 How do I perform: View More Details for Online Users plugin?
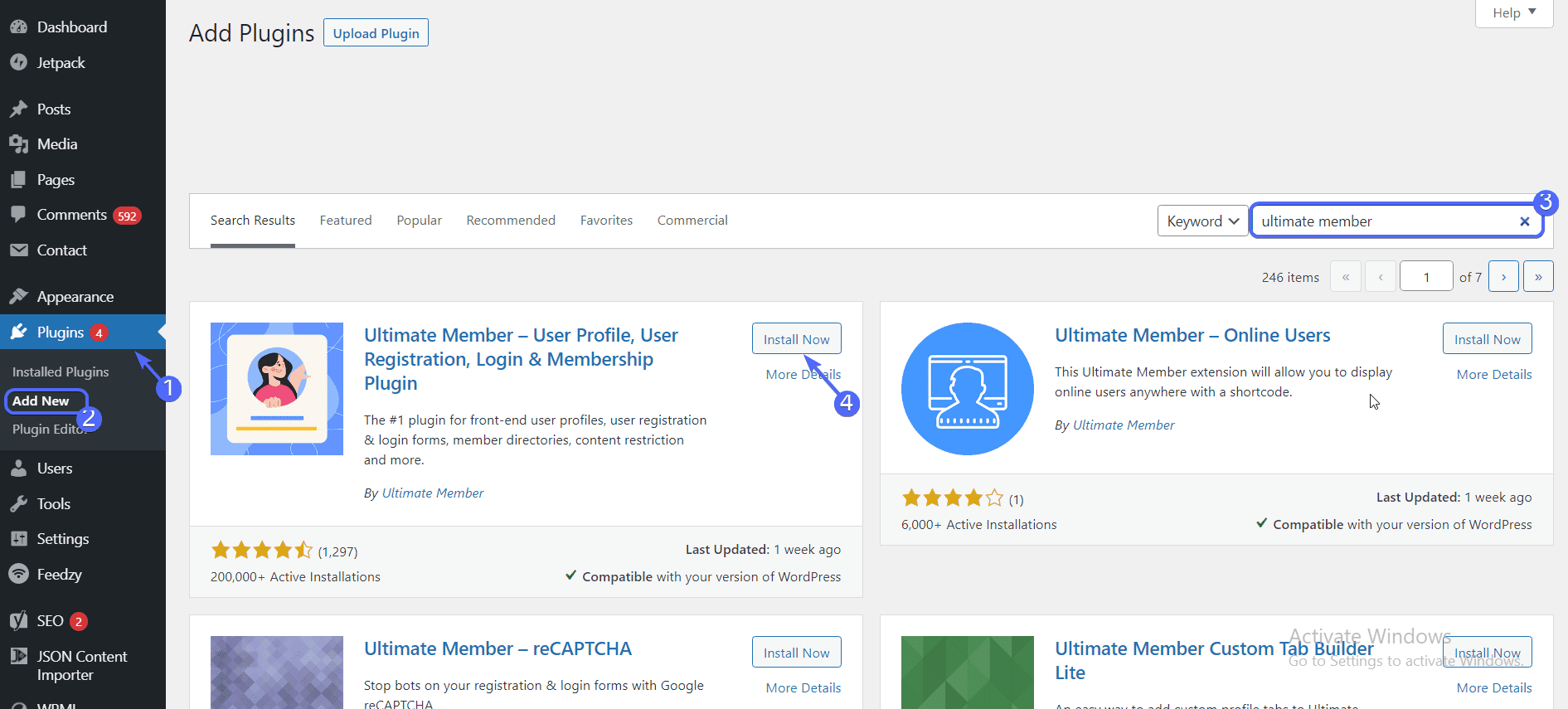point(1494,375)
